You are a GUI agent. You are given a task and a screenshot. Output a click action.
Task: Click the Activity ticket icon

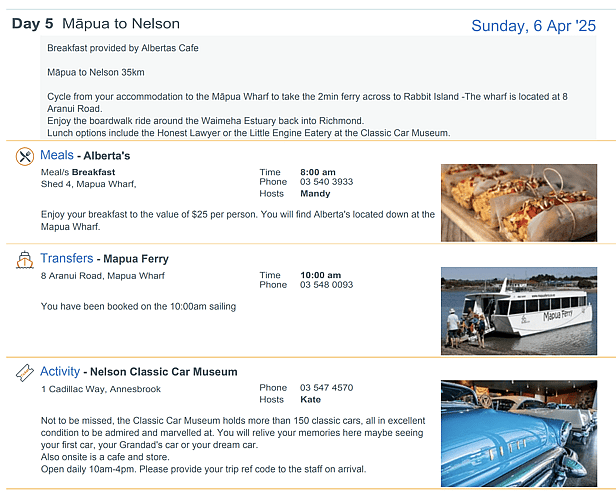25,373
